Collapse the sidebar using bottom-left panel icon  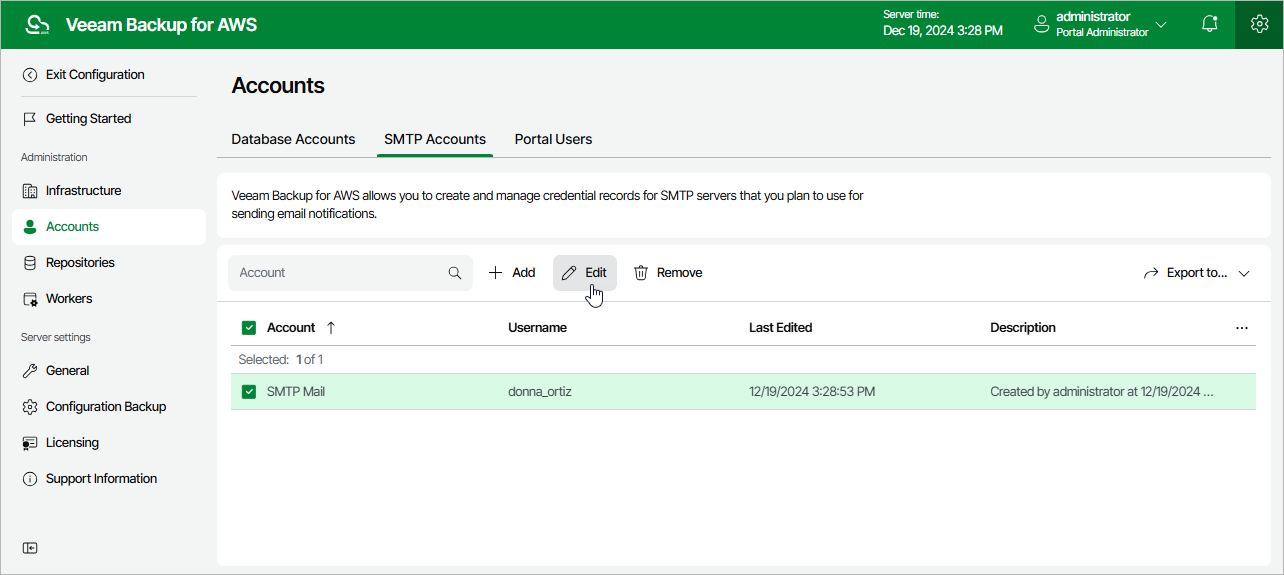point(30,548)
